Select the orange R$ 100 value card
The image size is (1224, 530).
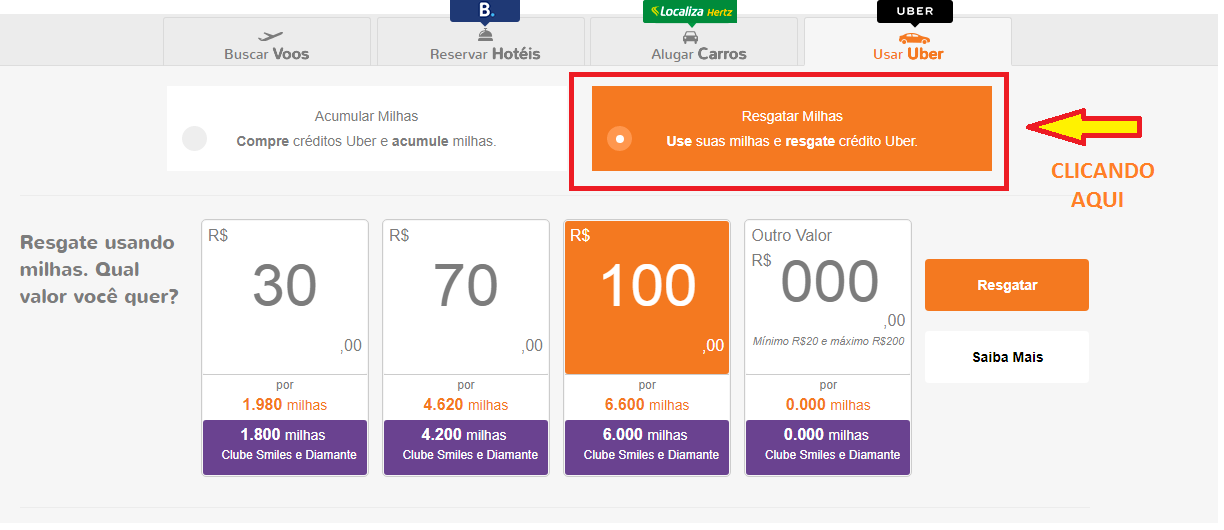647,297
